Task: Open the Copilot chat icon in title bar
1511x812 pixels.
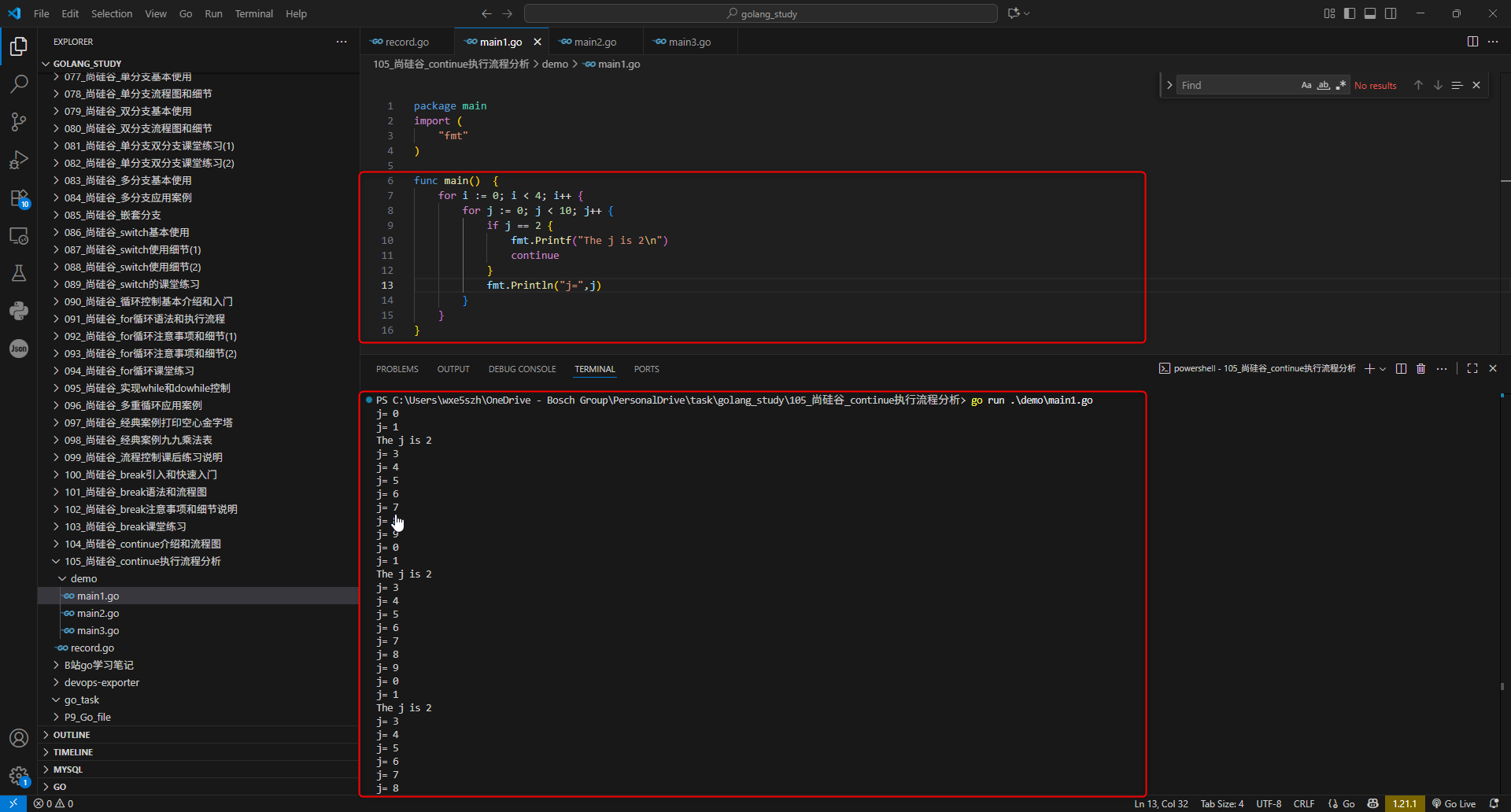Action: 1014,13
